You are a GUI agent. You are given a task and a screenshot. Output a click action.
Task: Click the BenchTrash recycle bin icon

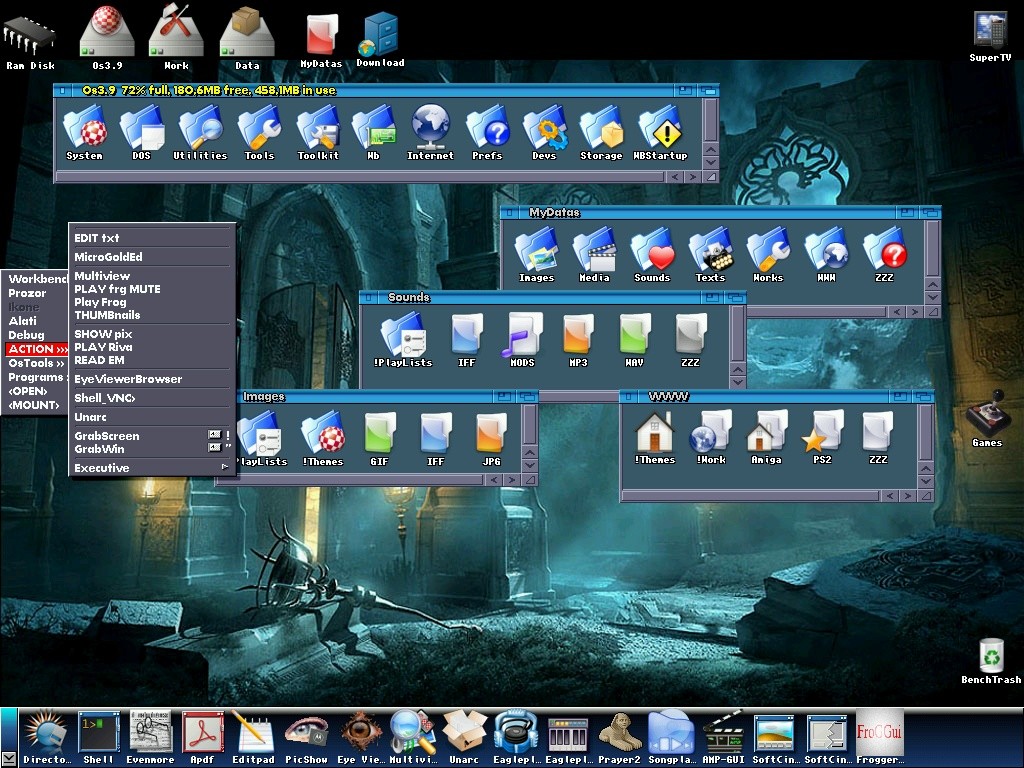click(x=991, y=661)
